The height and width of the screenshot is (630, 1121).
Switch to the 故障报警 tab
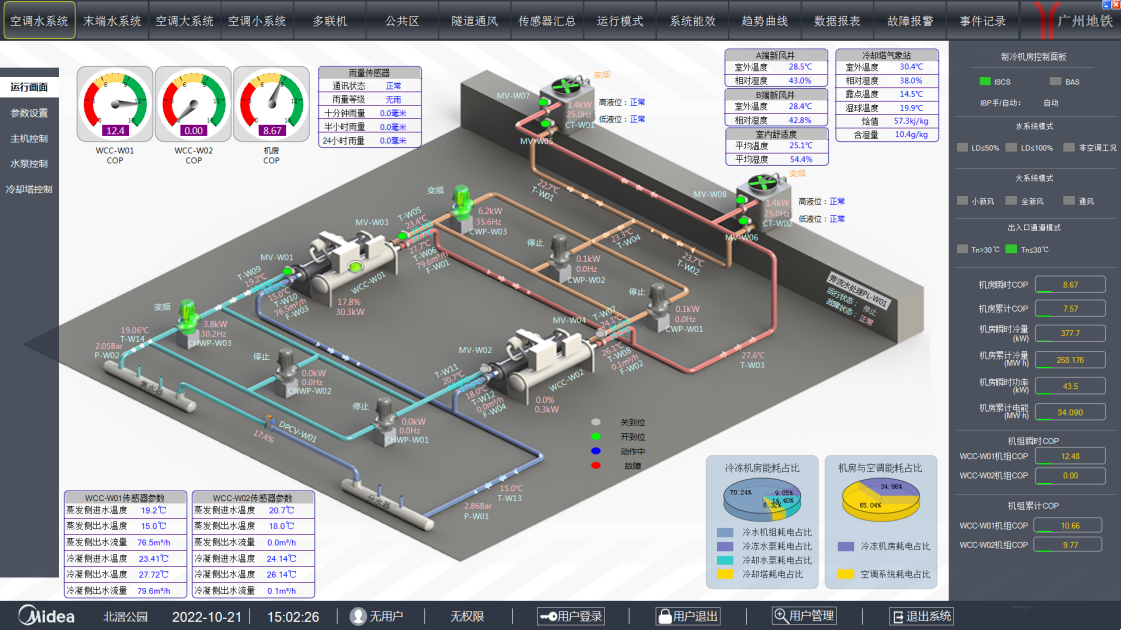[911, 20]
